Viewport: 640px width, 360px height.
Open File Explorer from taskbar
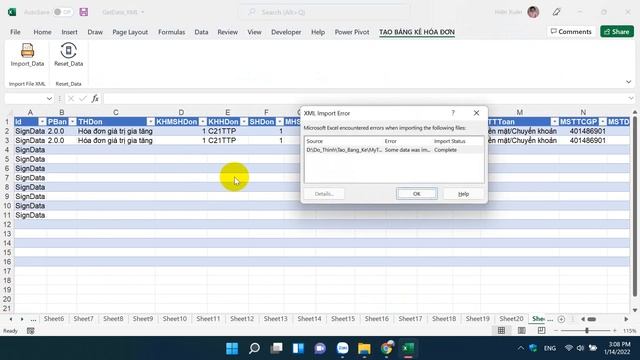pyautogui.click(x=364, y=348)
